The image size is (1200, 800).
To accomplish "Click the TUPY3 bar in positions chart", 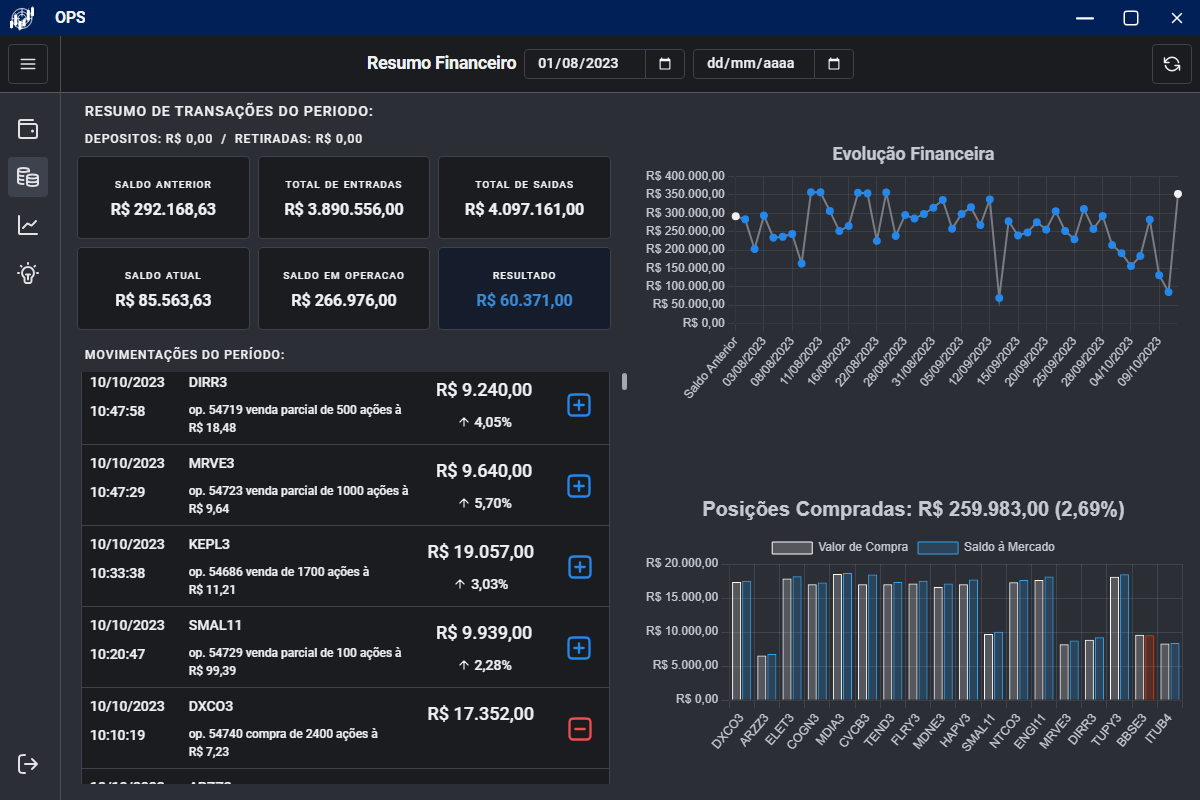I will 1119,637.
